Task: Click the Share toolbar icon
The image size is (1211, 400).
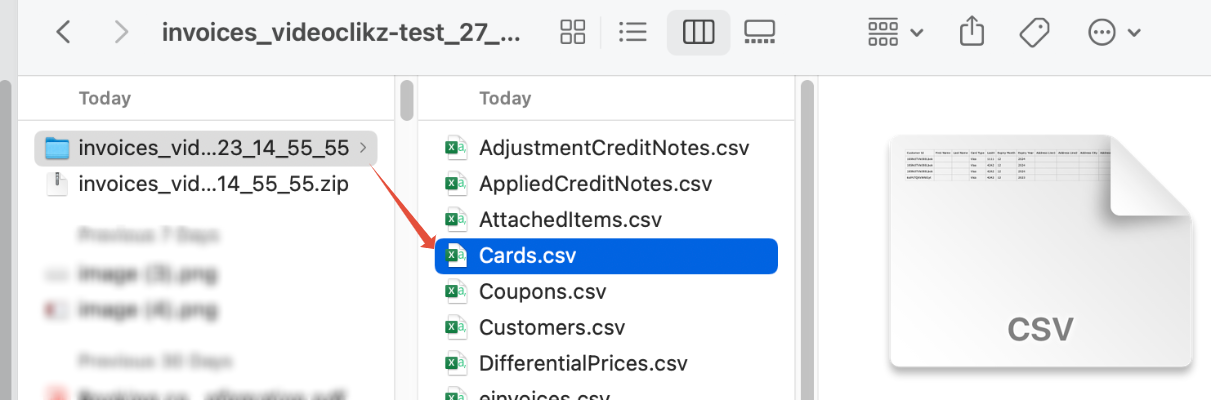Action: [x=972, y=32]
